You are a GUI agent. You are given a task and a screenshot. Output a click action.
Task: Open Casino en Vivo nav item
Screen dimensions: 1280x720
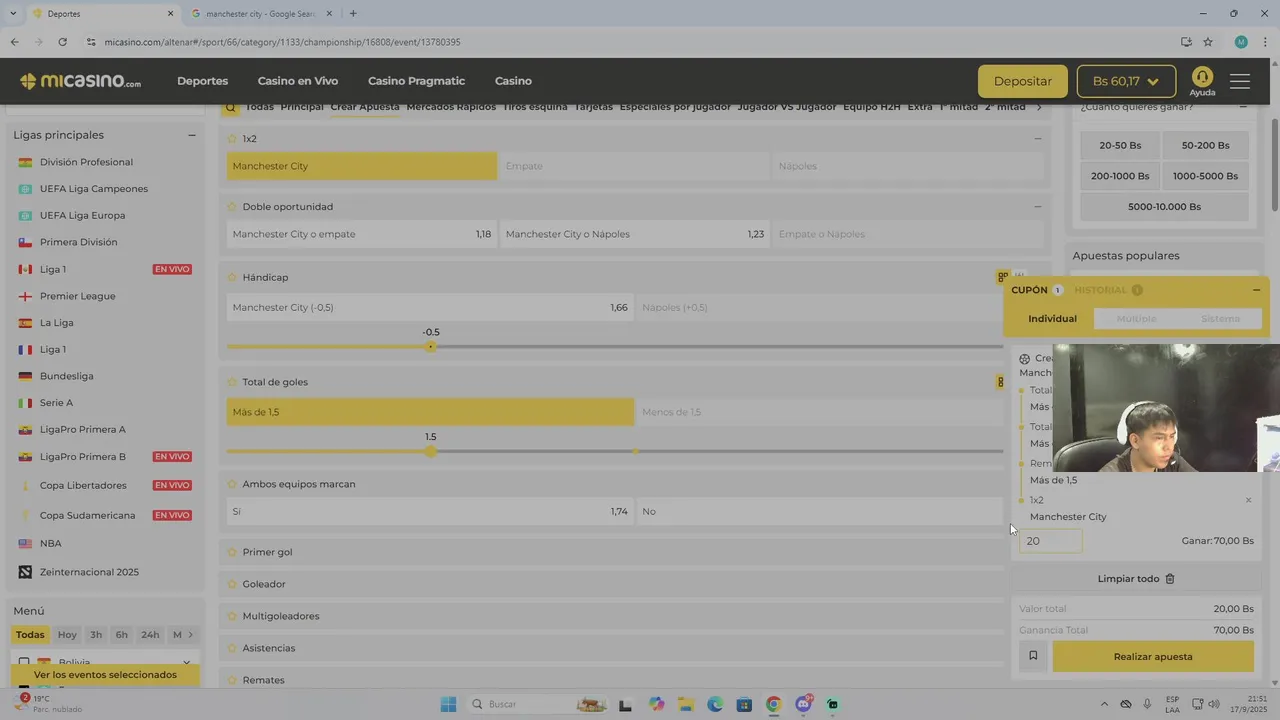point(298,81)
